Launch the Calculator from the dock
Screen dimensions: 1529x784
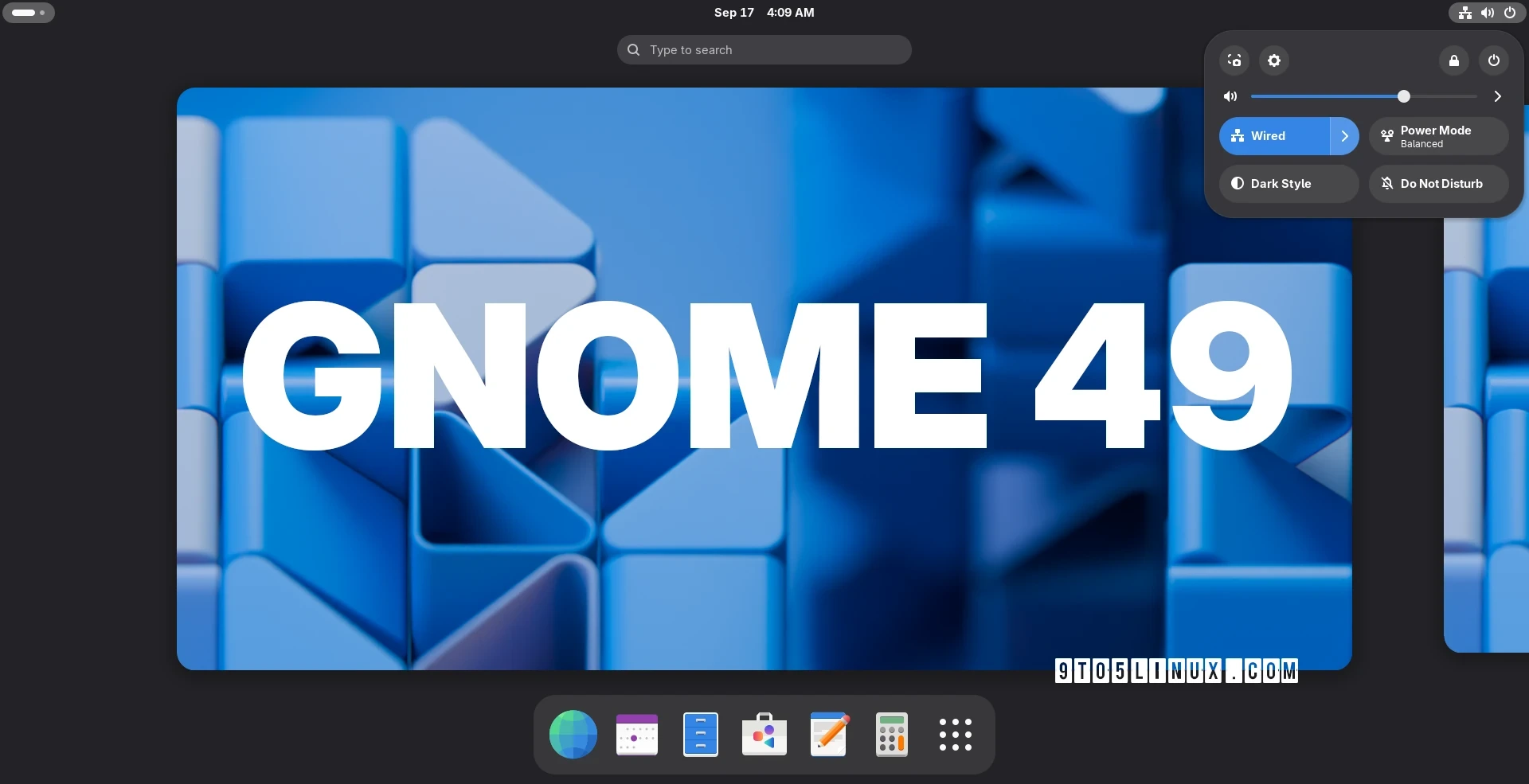pos(892,735)
